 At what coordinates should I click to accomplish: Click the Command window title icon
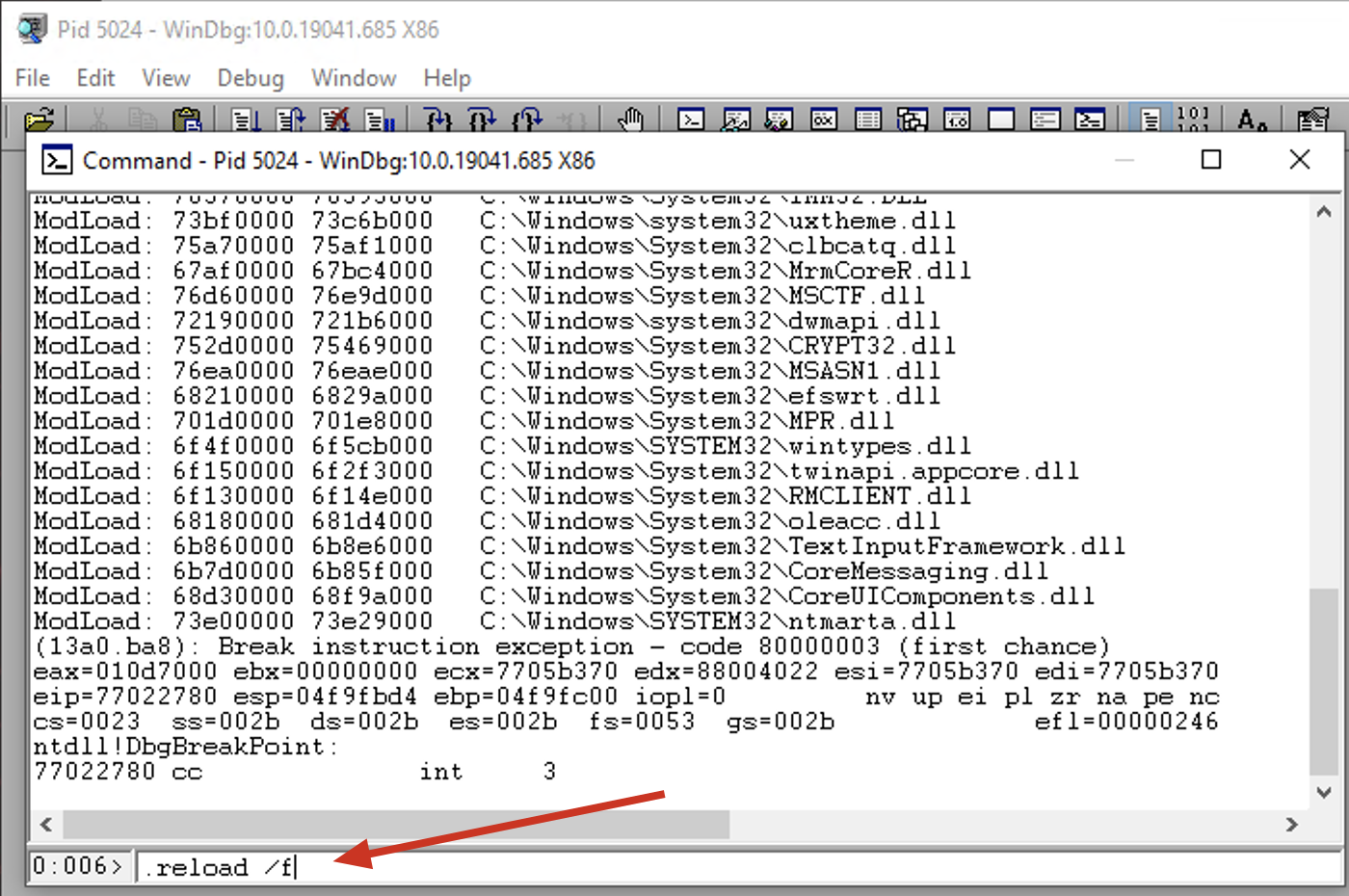point(57,160)
